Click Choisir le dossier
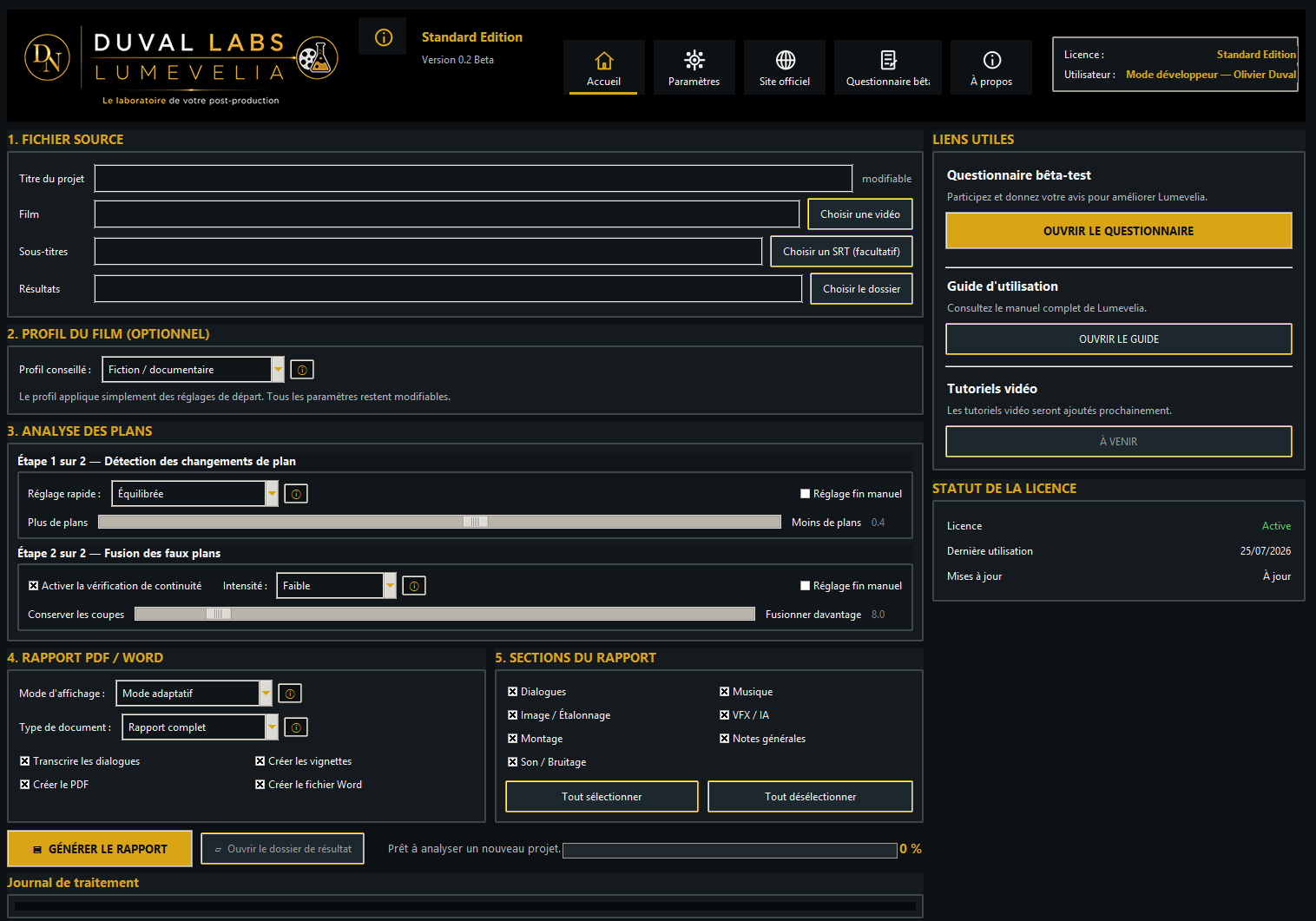The width and height of the screenshot is (1316, 921). (861, 289)
